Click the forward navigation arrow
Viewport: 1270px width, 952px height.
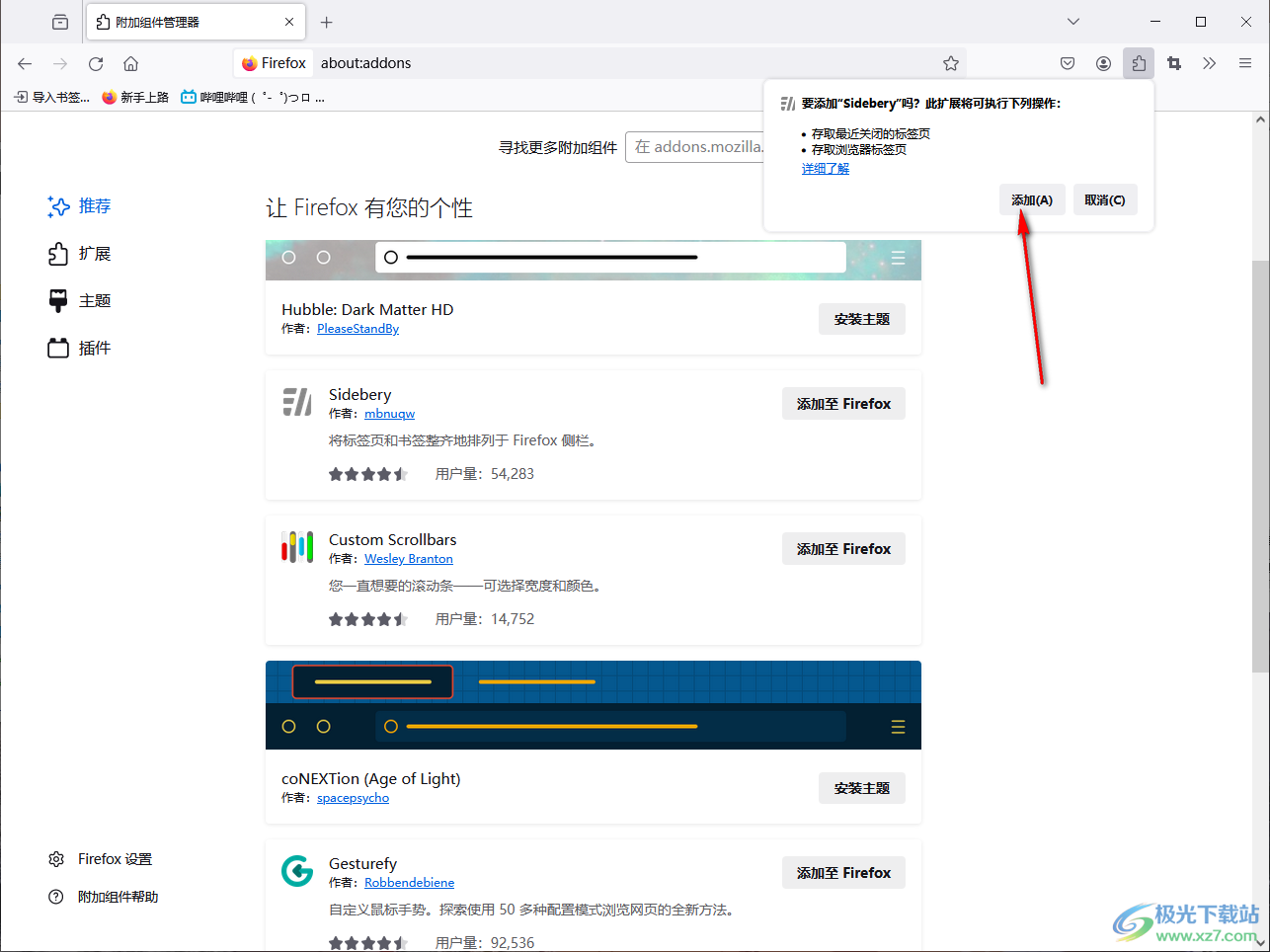60,63
